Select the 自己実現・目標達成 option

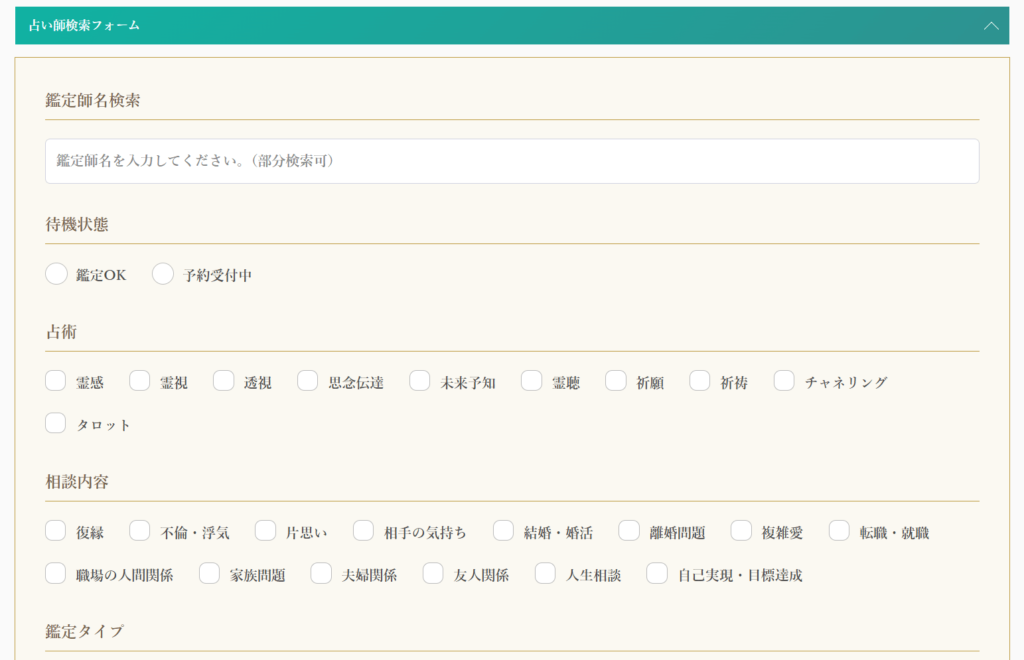point(657,573)
